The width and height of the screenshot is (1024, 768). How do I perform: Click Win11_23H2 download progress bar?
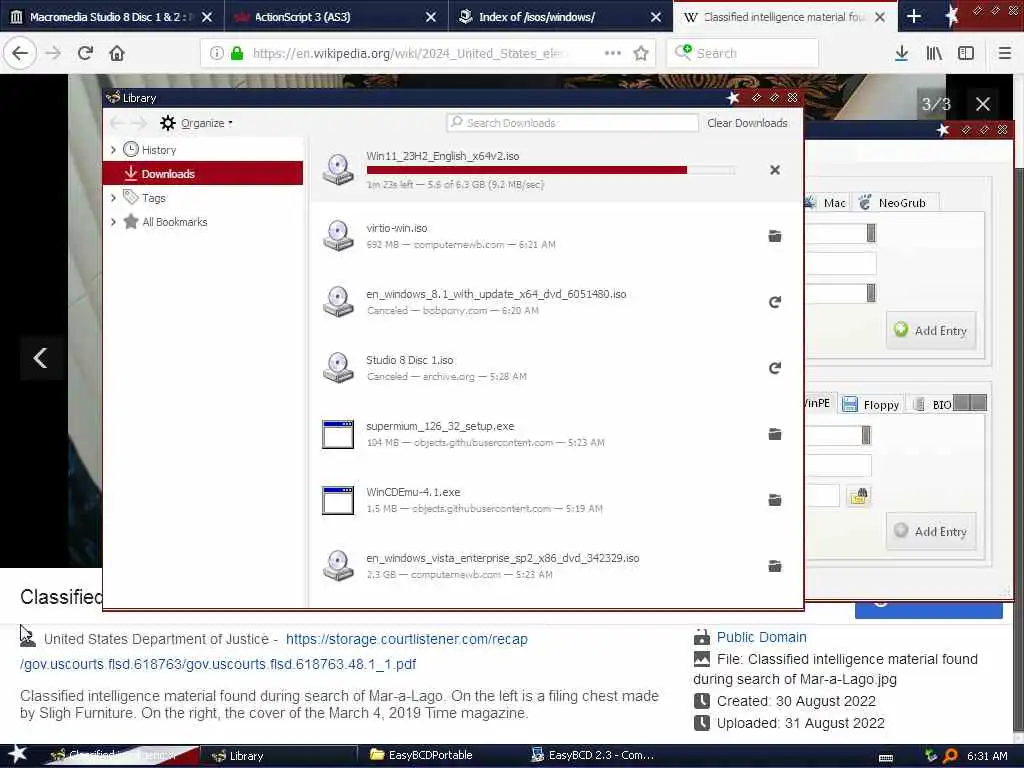(550, 170)
